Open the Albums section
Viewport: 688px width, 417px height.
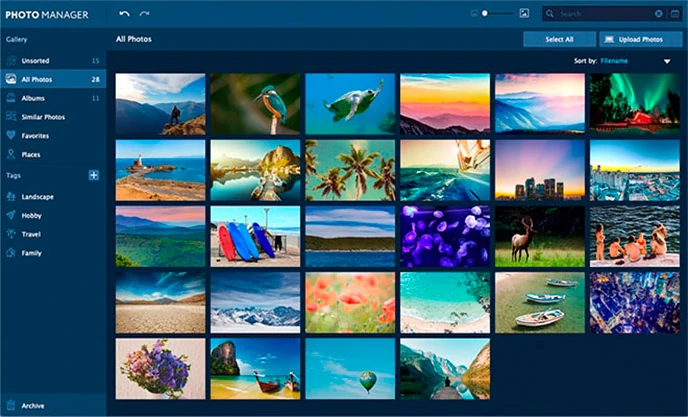point(53,98)
